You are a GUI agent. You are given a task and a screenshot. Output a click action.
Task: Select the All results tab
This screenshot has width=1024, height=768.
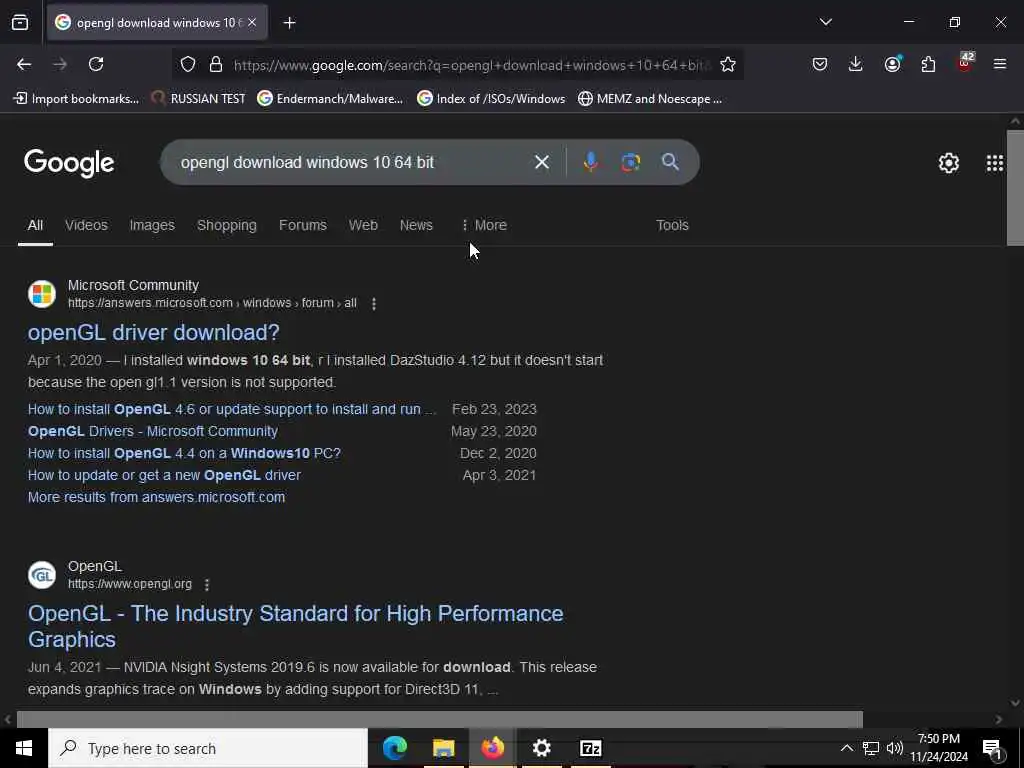coord(35,225)
